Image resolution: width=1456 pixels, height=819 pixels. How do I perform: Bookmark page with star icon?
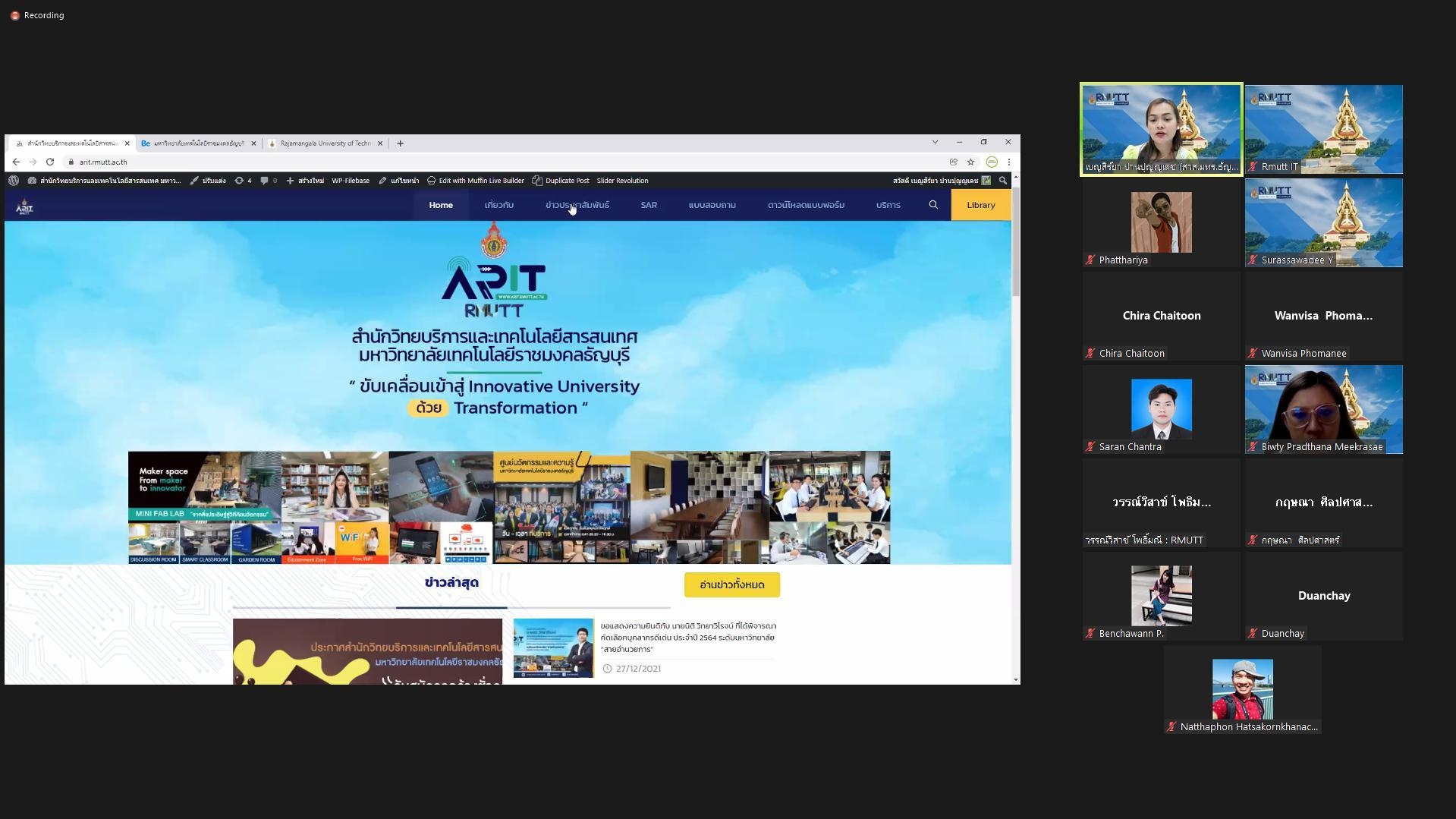(970, 162)
